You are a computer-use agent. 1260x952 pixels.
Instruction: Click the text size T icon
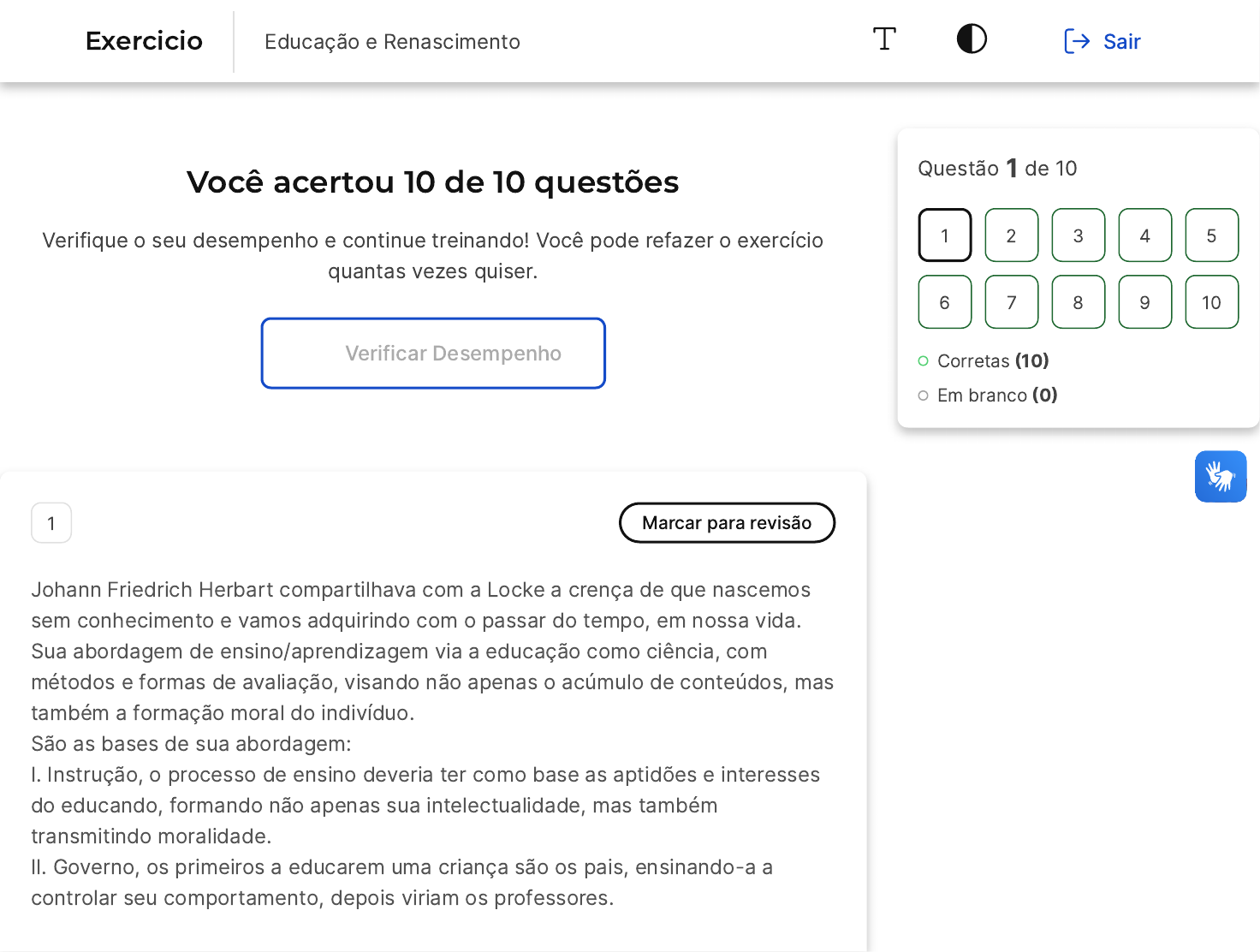(884, 39)
